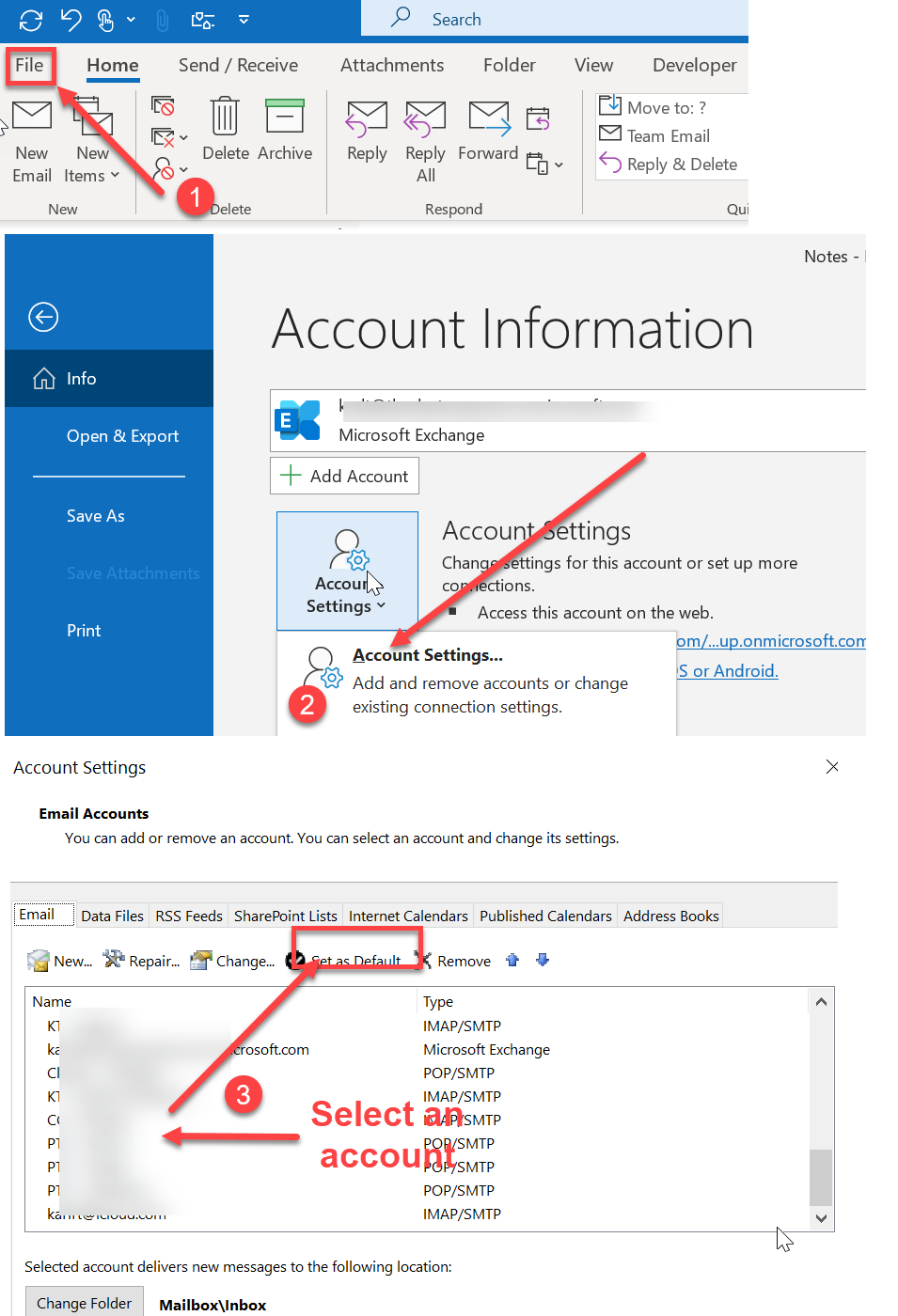Click the Repair... button
The width and height of the screenshot is (898, 1316).
(141, 961)
